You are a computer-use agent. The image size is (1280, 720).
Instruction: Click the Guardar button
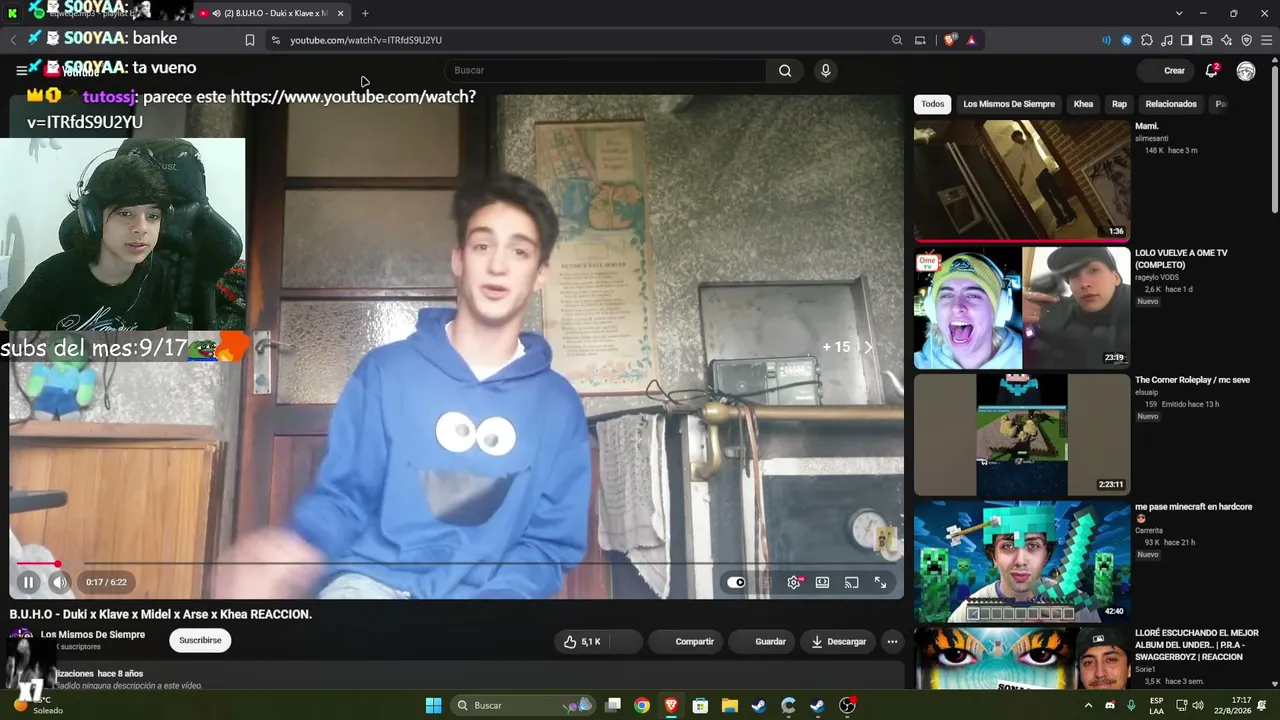(x=763, y=641)
